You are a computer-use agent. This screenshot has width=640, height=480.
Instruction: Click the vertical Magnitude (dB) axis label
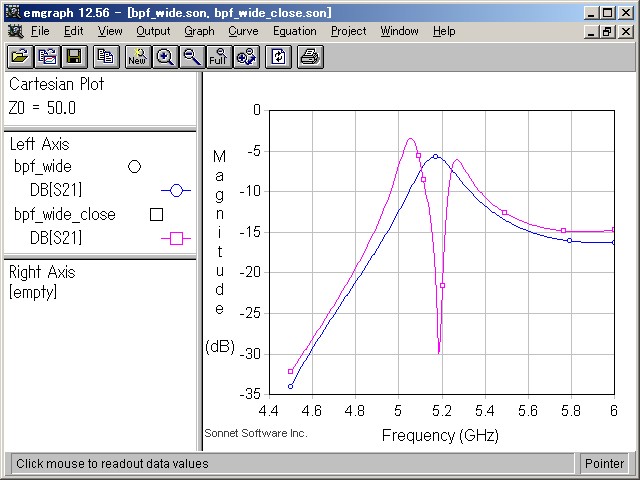click(x=220, y=251)
